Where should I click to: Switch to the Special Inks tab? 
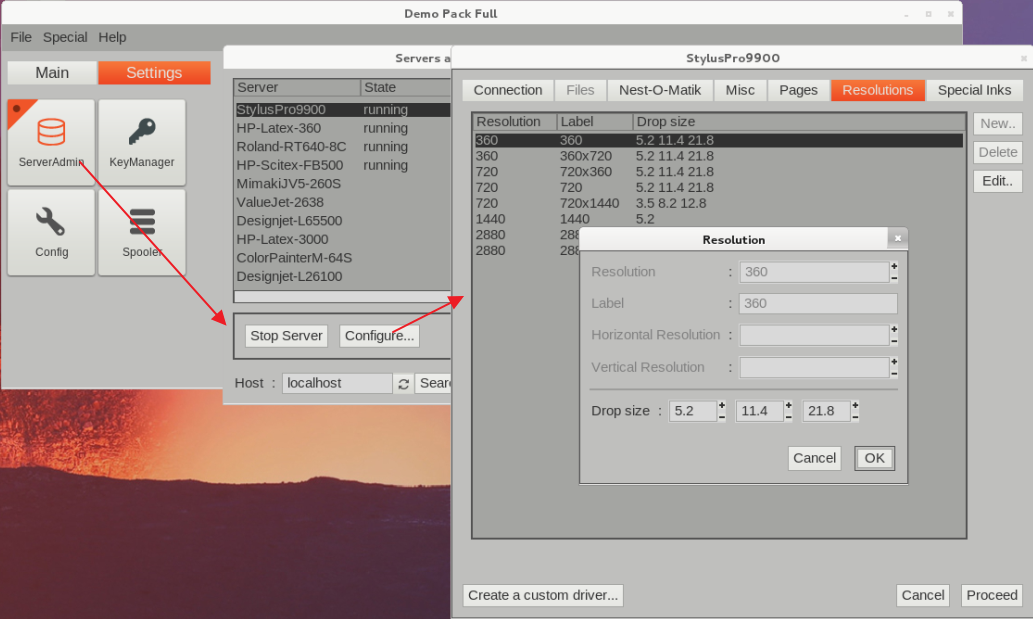[974, 90]
